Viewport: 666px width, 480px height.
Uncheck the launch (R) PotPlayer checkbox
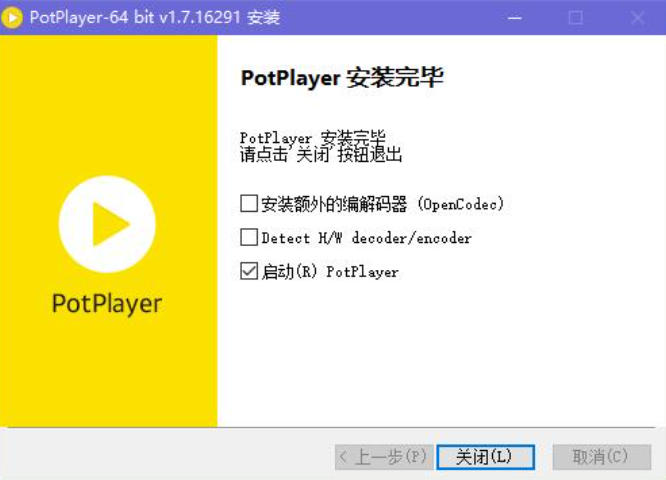pos(249,271)
